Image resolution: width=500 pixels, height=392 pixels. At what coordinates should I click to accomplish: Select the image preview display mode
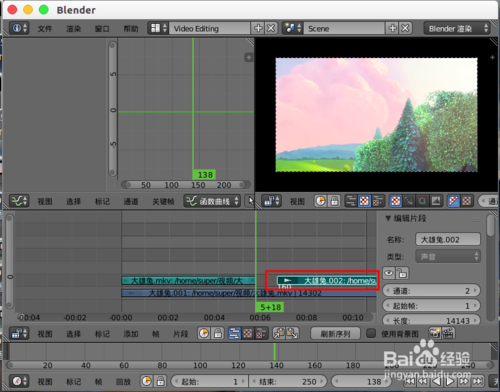pos(396,201)
